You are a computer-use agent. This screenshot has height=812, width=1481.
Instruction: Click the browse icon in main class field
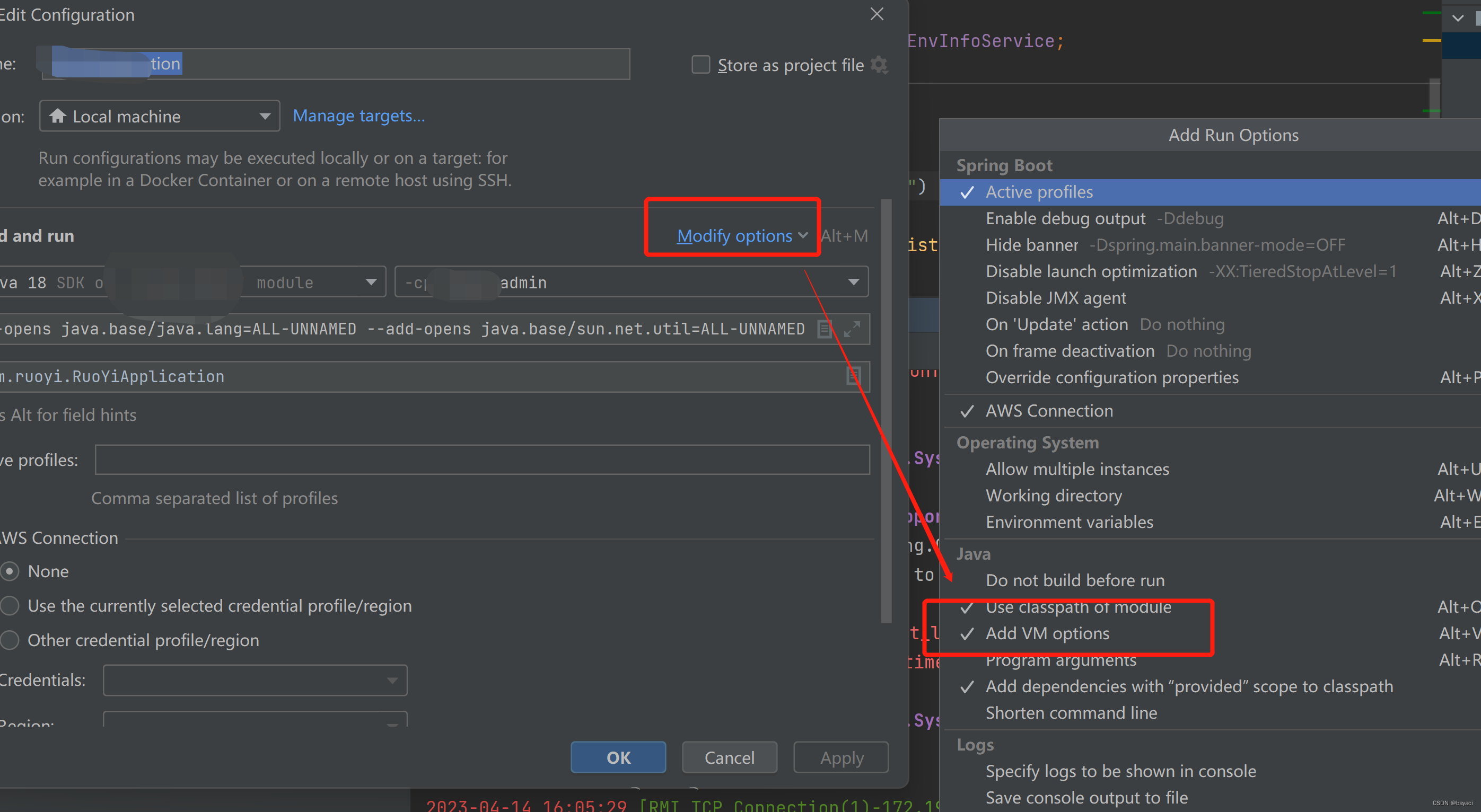click(854, 376)
